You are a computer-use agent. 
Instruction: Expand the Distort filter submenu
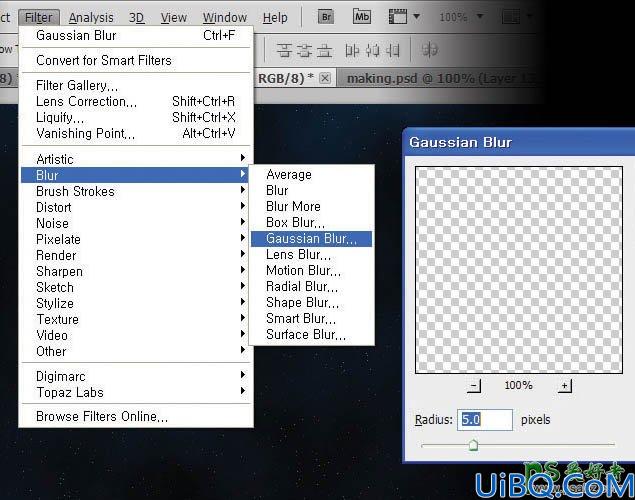point(136,207)
